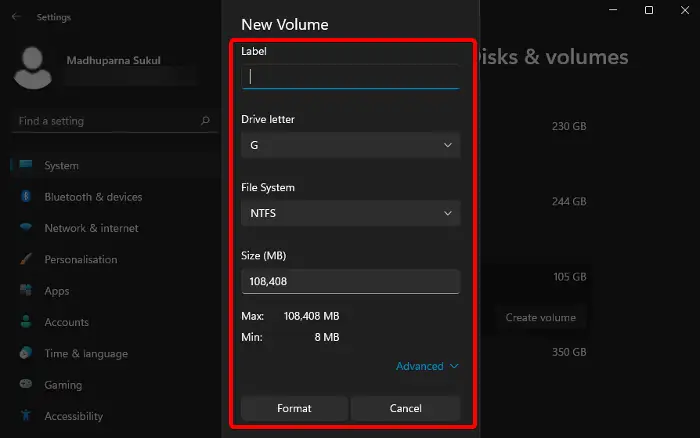This screenshot has width=700, height=438.
Task: Select the Accounts person icon
Action: [26, 321]
